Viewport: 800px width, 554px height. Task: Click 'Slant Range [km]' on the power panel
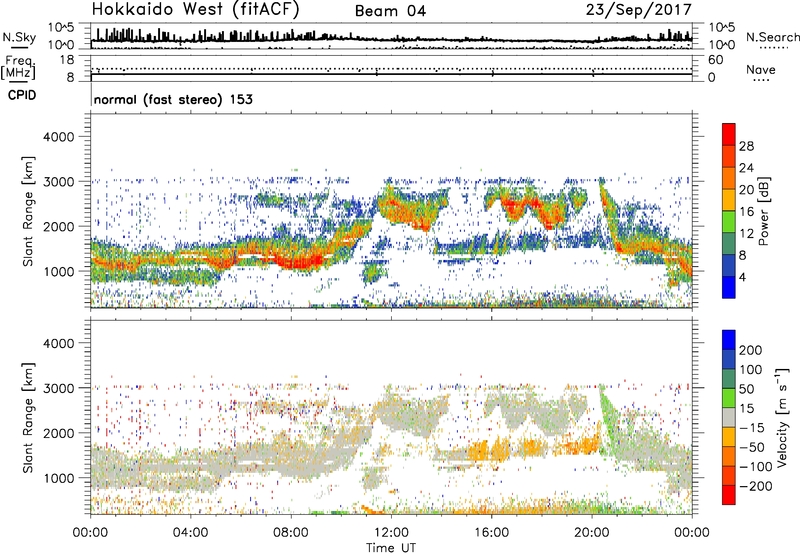tap(28, 211)
